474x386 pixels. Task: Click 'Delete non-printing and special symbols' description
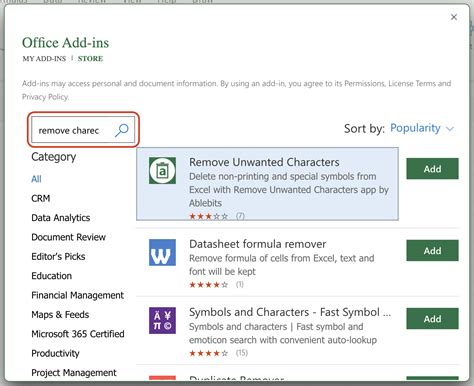click(289, 189)
